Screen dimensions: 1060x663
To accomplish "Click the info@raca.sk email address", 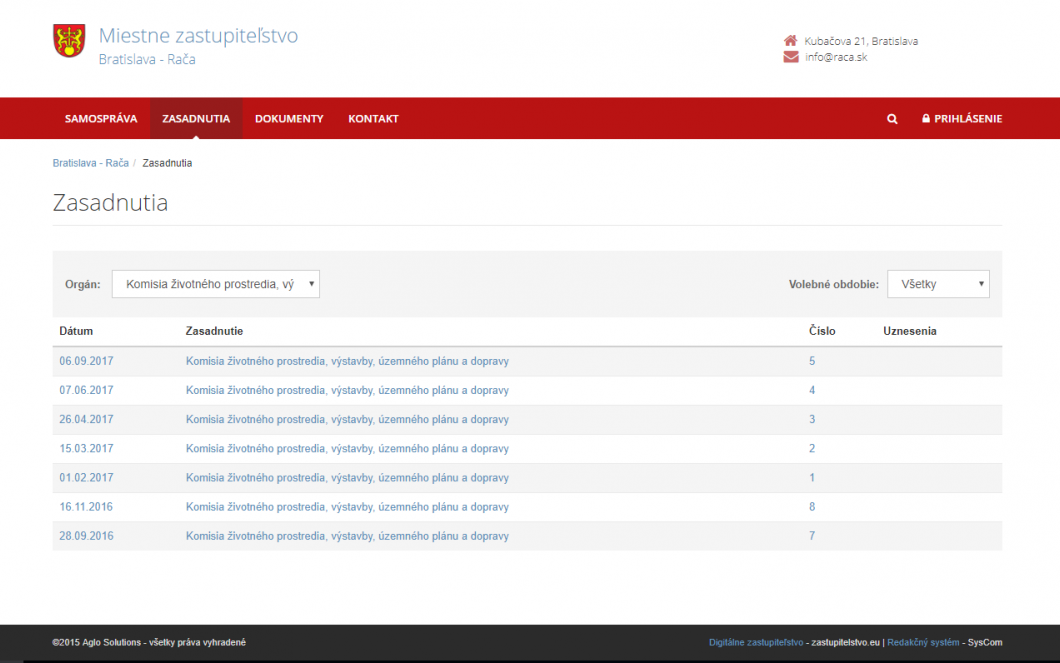I will pyautogui.click(x=836, y=57).
